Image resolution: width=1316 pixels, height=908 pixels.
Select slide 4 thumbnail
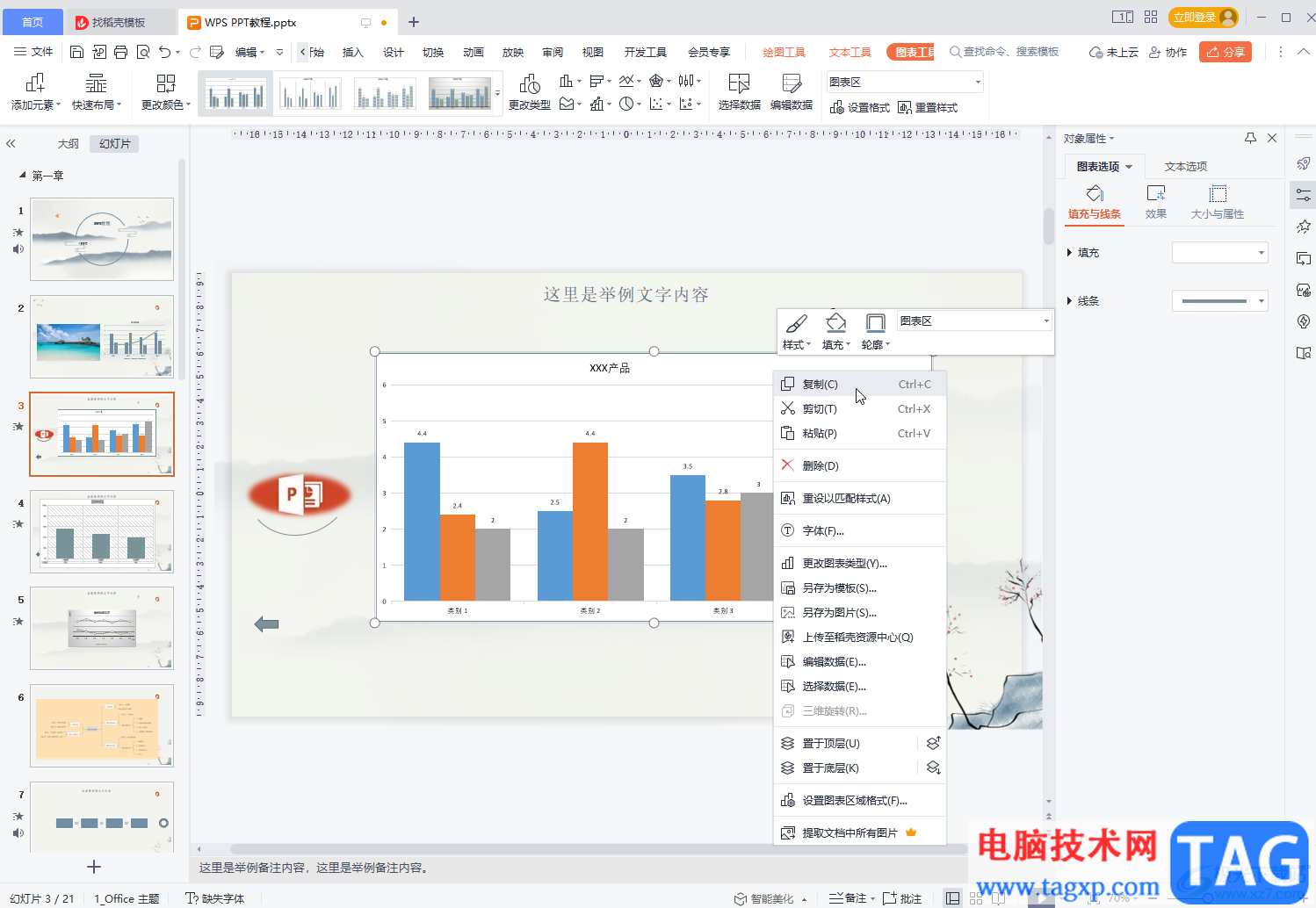[102, 531]
